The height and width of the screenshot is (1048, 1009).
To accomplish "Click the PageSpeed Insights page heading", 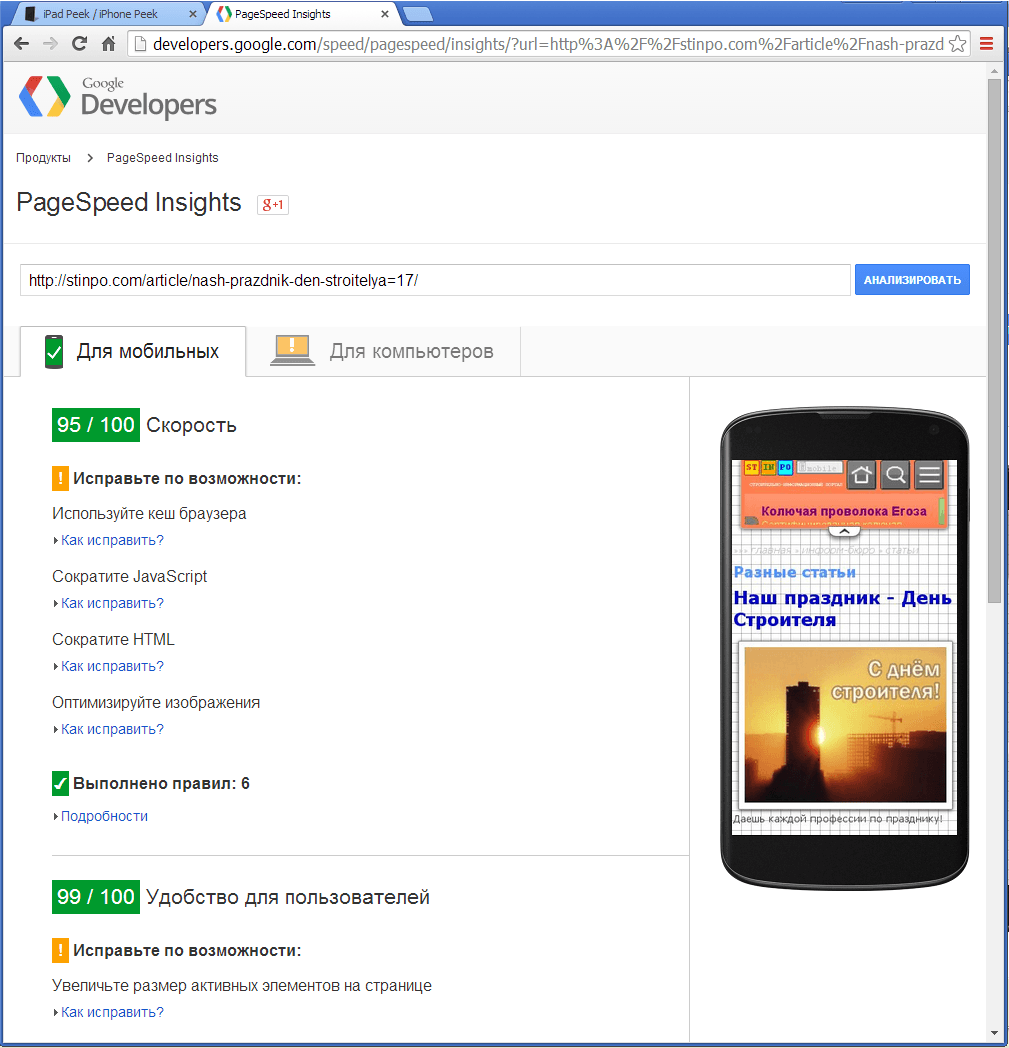I will pyautogui.click(x=129, y=203).
